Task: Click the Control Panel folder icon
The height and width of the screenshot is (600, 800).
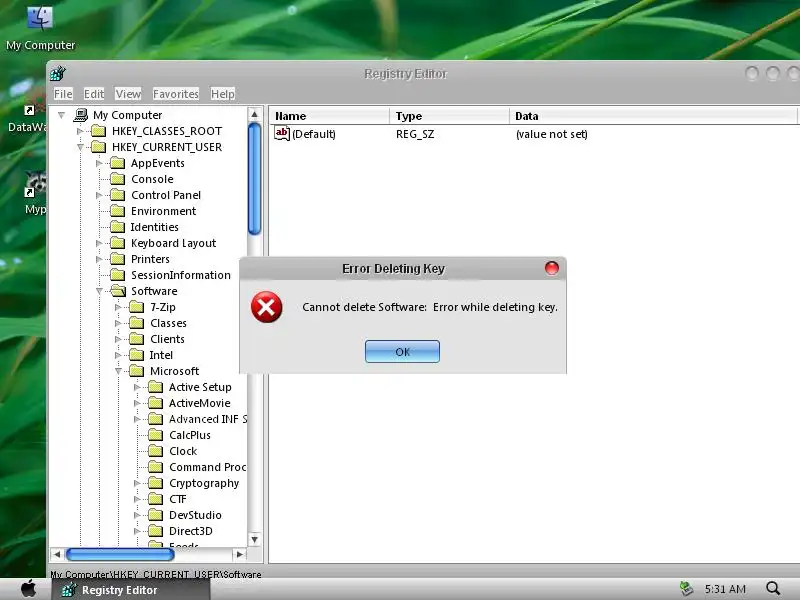Action: [x=118, y=195]
